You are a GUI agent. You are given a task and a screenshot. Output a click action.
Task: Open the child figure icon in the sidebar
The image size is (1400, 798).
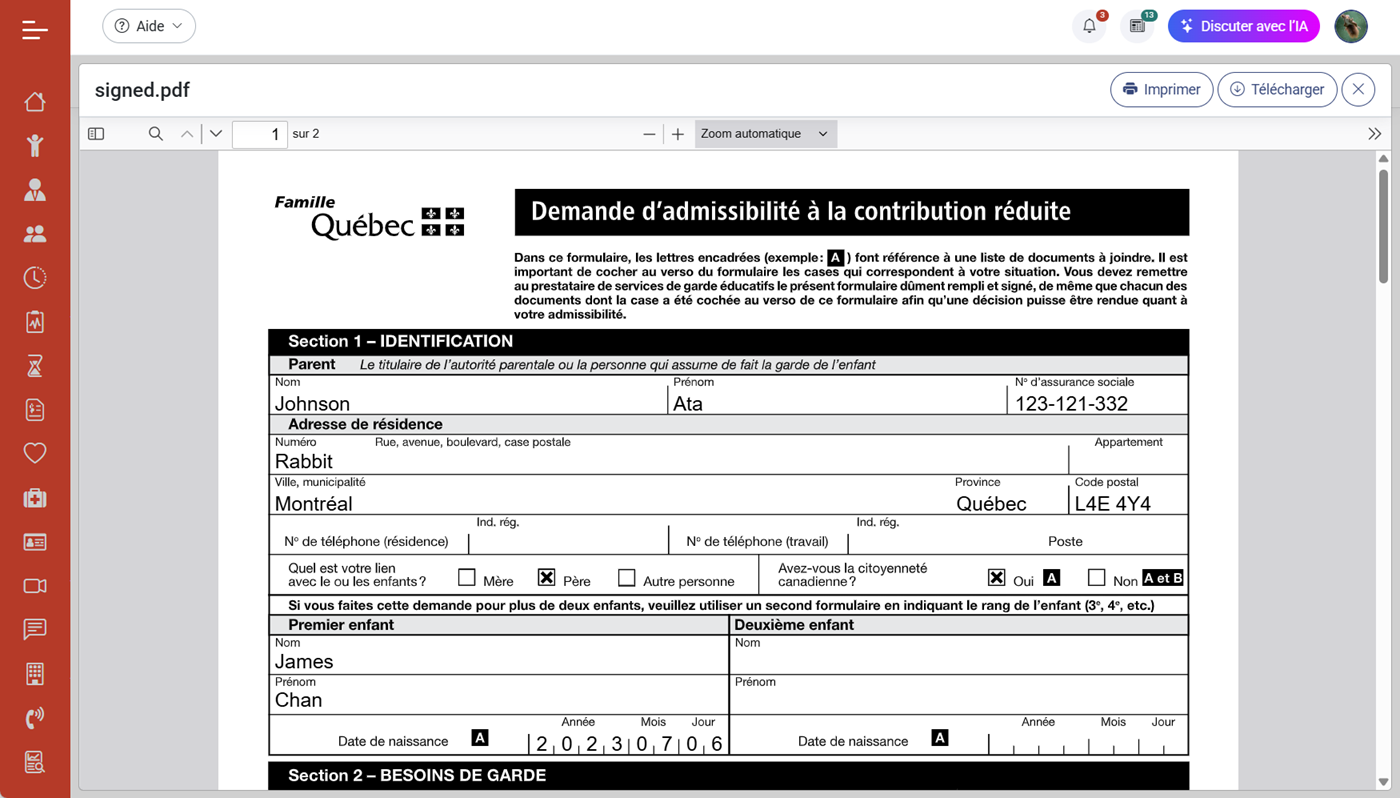pos(35,146)
